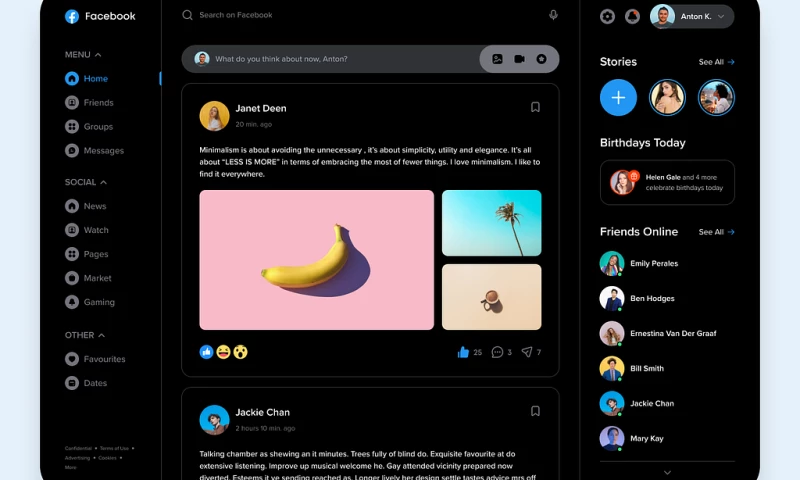
Task: Share Janet Deen's post via paper-plane icon
Action: pos(527,352)
